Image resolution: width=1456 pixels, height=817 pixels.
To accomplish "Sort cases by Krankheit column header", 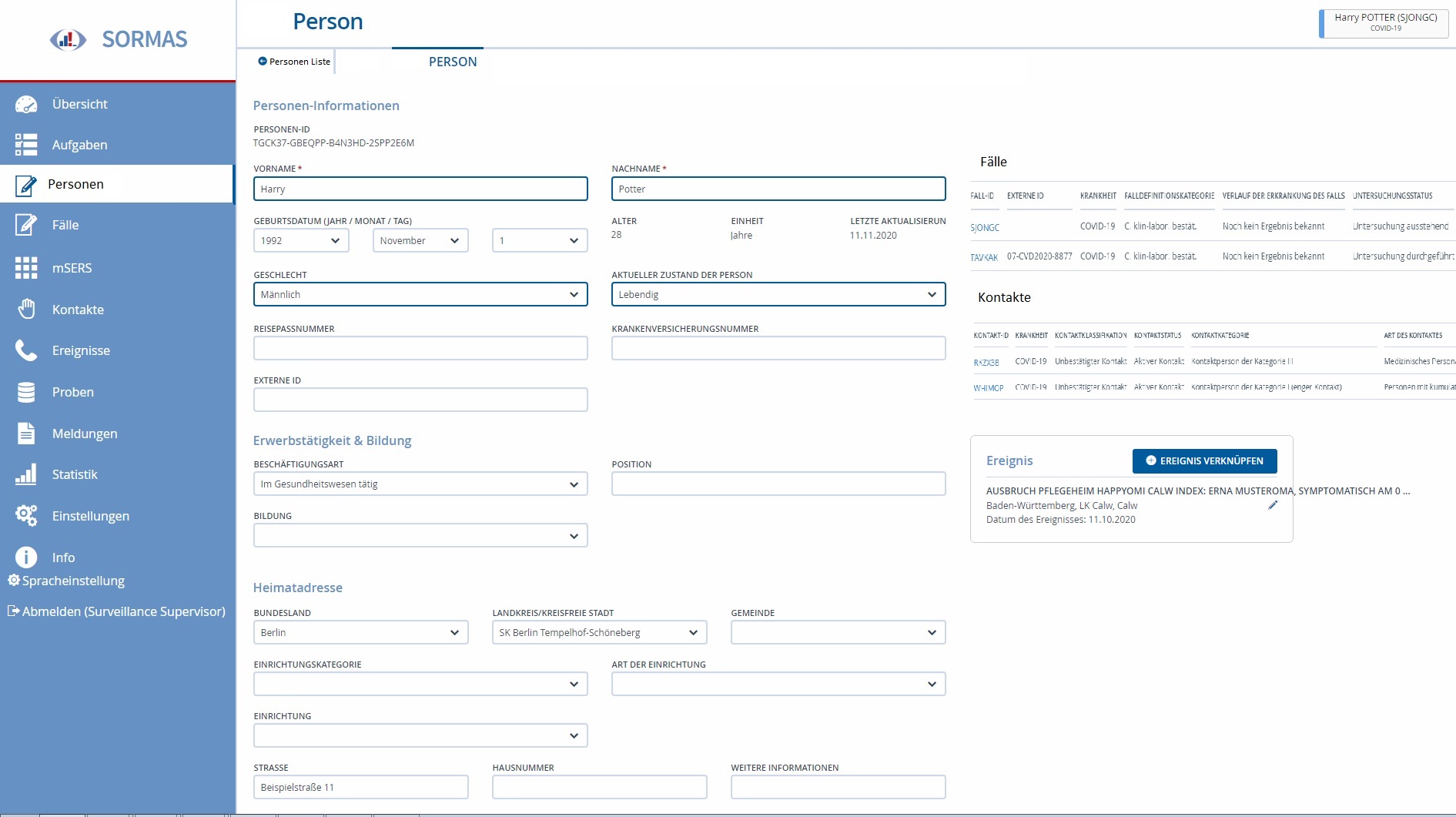I will pyautogui.click(x=1098, y=196).
